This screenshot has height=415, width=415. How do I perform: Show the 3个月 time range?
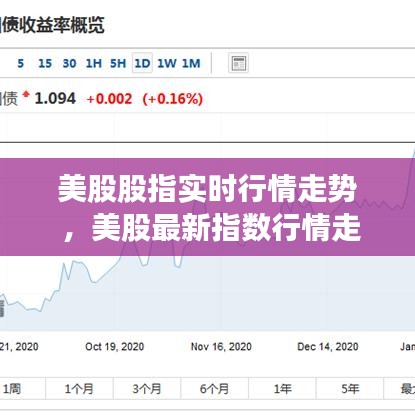click(147, 389)
